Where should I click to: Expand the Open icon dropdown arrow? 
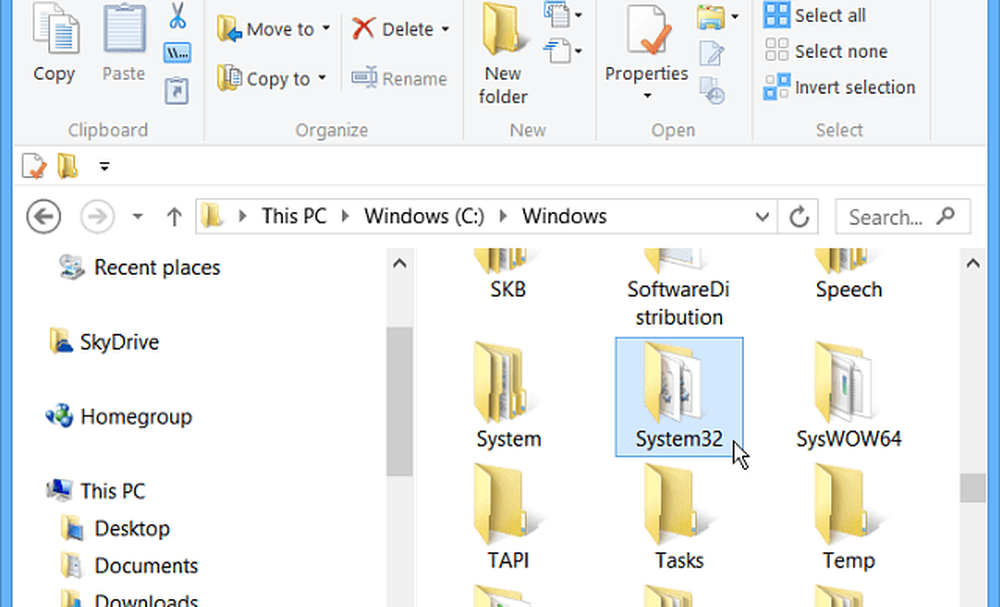coord(734,17)
